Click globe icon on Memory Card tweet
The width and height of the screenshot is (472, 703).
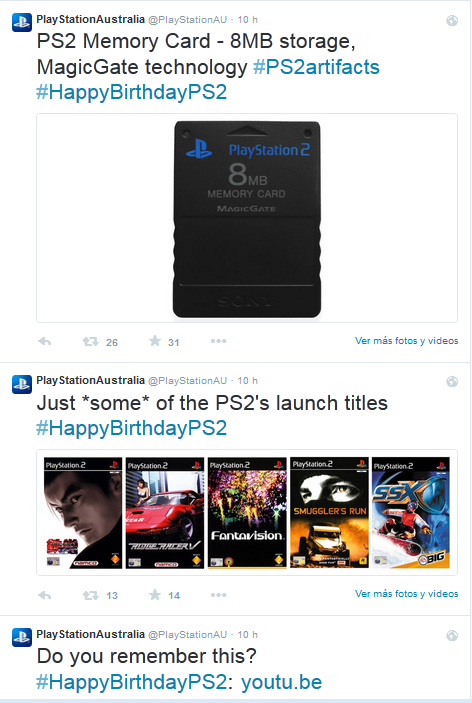coord(452,20)
